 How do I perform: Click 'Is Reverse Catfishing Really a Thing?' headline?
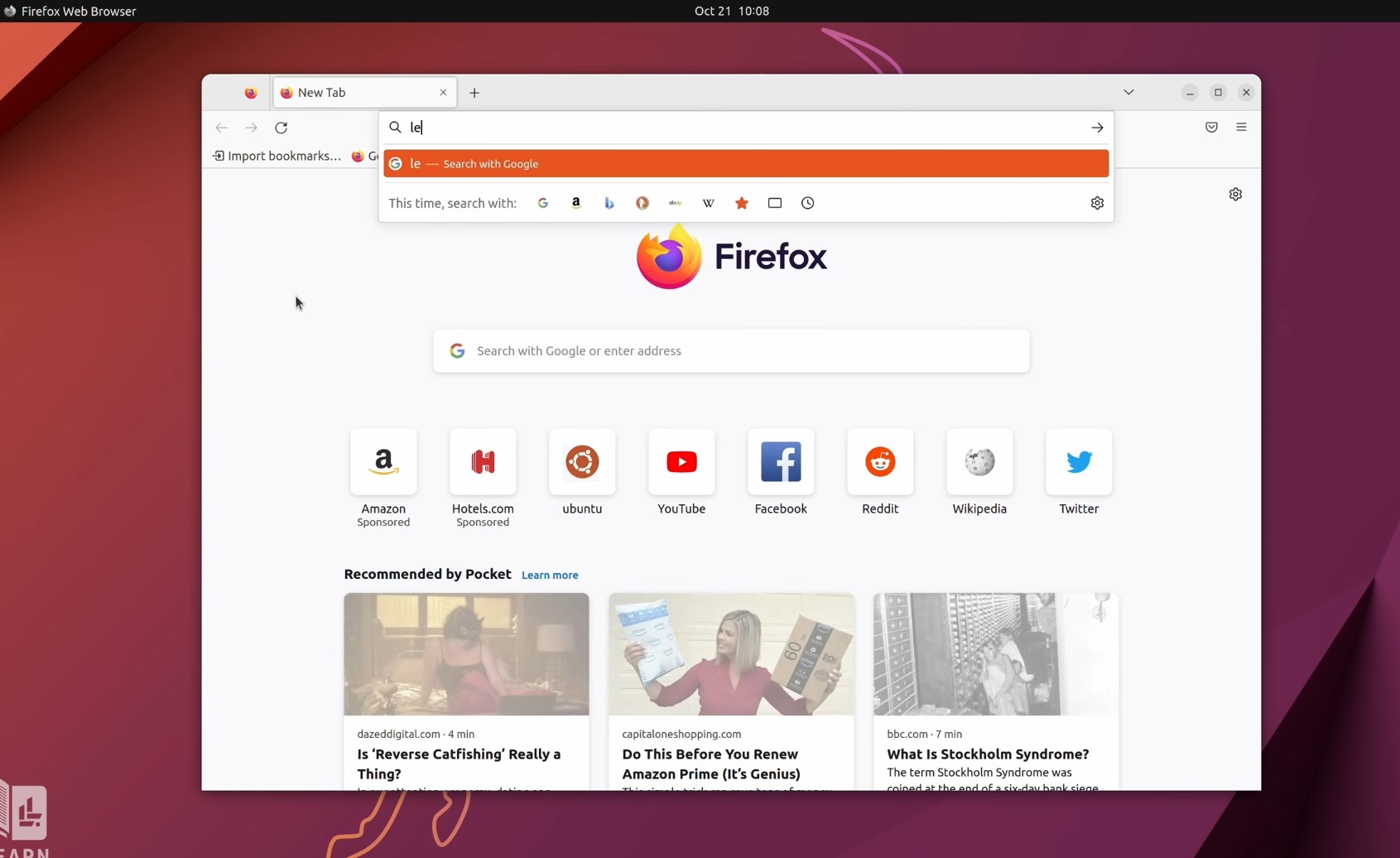coord(459,764)
